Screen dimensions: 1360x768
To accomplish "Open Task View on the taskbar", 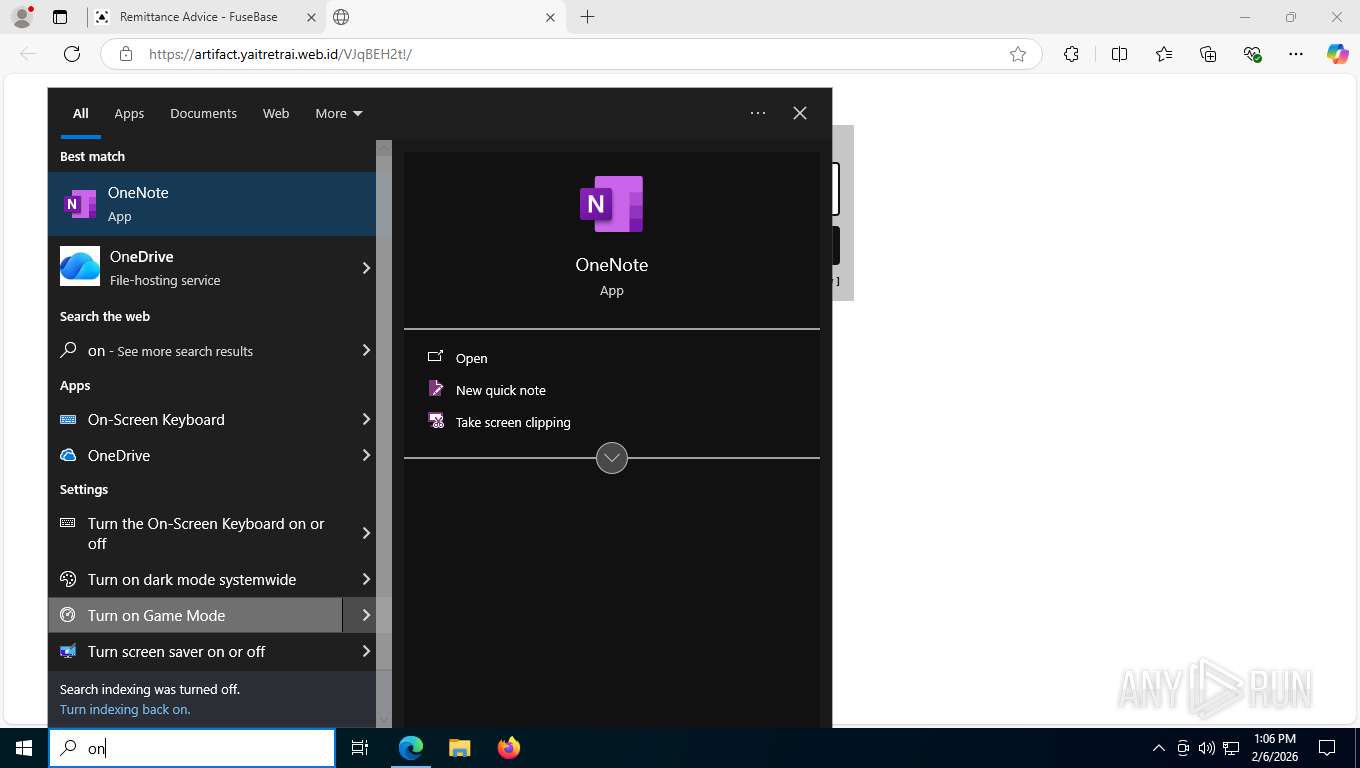I will pos(360,748).
